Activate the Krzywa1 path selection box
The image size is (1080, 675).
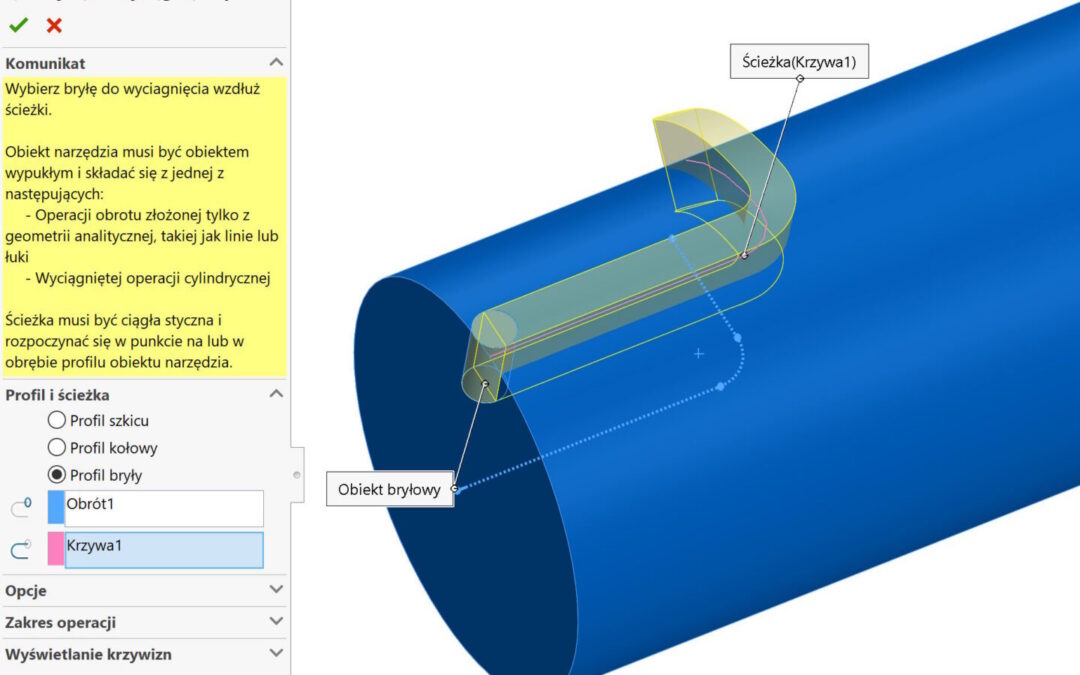(x=164, y=549)
